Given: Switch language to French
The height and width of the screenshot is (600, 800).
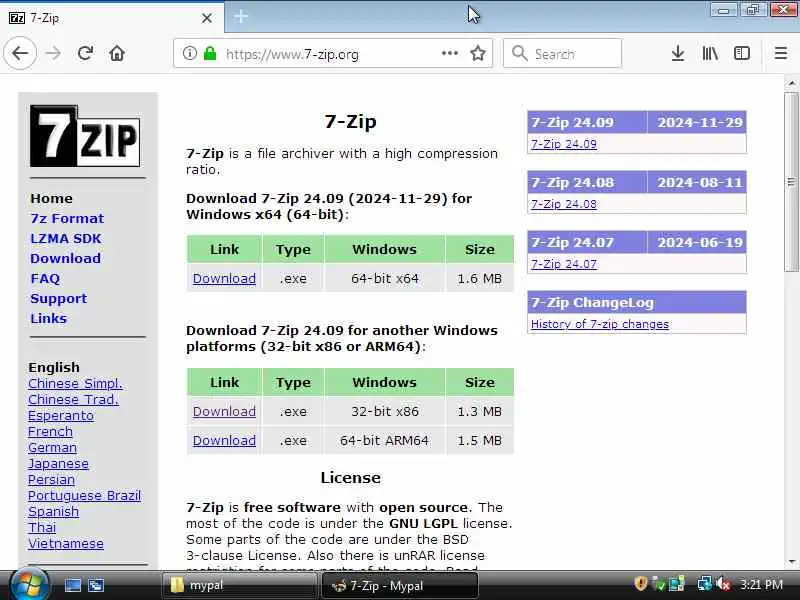Looking at the screenshot, I should click(x=50, y=432).
